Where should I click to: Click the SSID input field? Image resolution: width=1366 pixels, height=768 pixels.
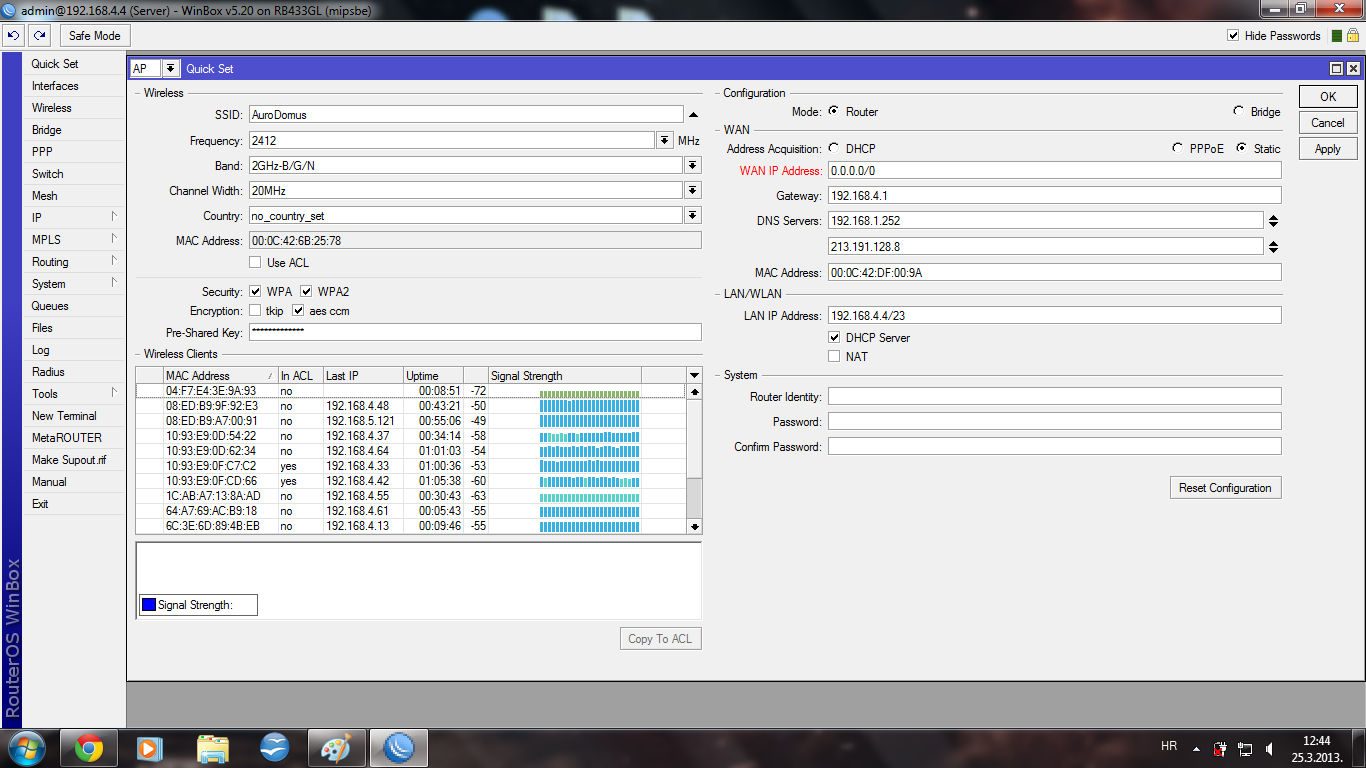tap(466, 115)
